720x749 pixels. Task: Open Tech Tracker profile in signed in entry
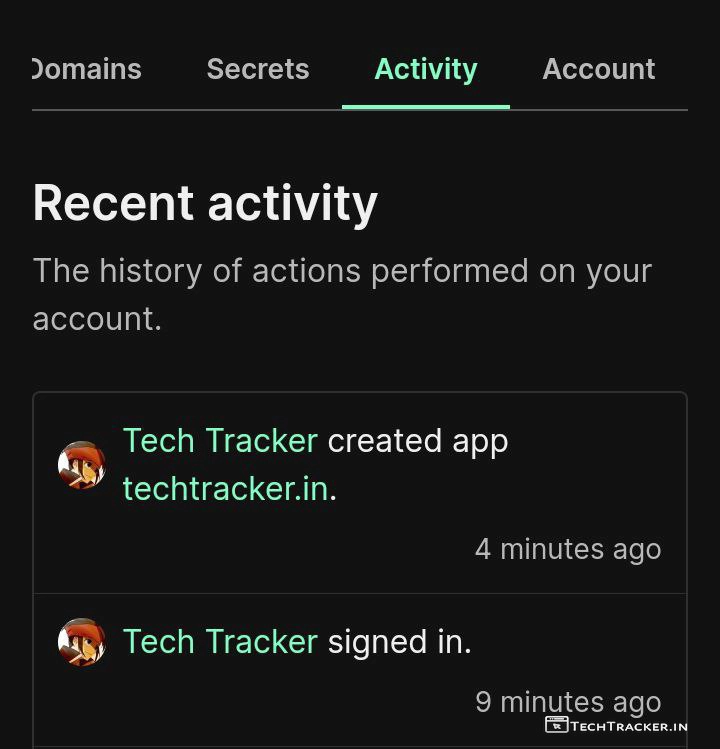pos(220,642)
